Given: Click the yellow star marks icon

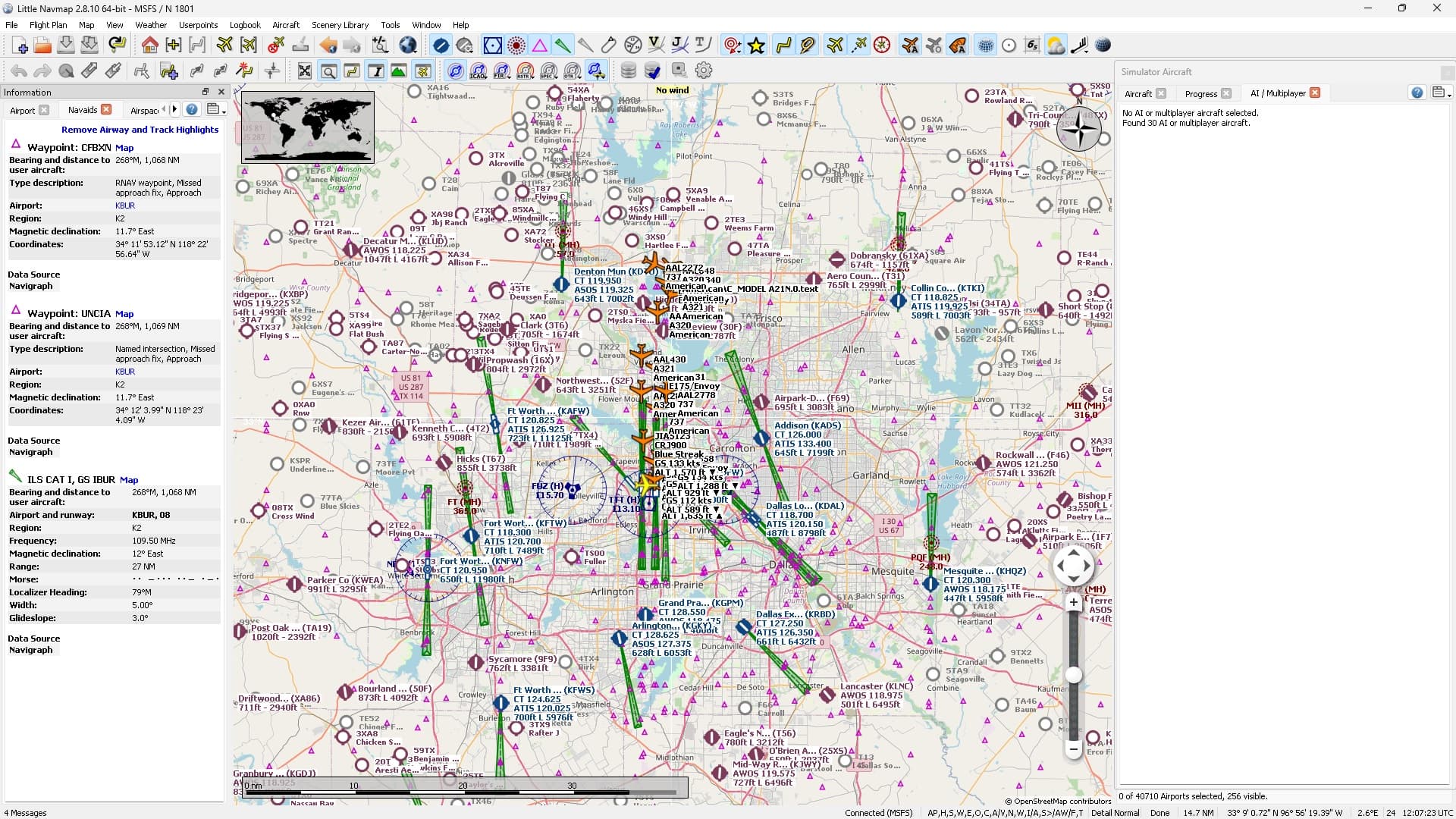Looking at the screenshot, I should pos(756,45).
